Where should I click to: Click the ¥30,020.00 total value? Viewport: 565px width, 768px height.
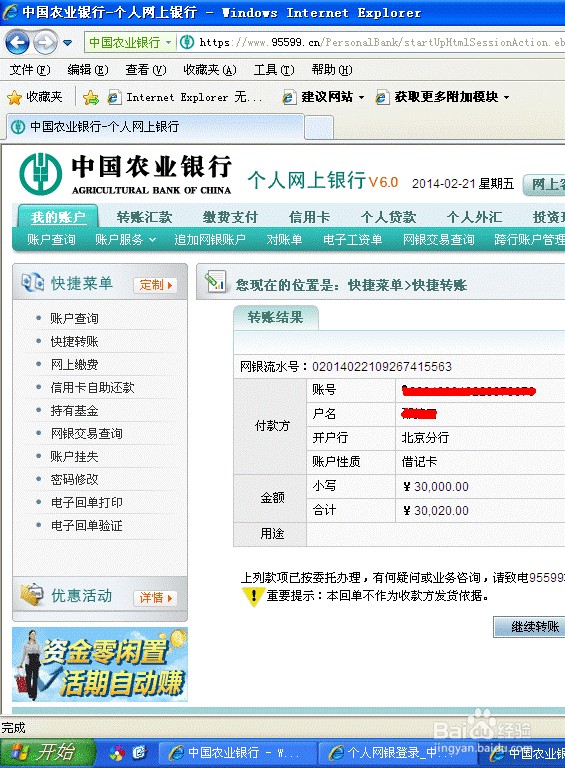tap(436, 510)
